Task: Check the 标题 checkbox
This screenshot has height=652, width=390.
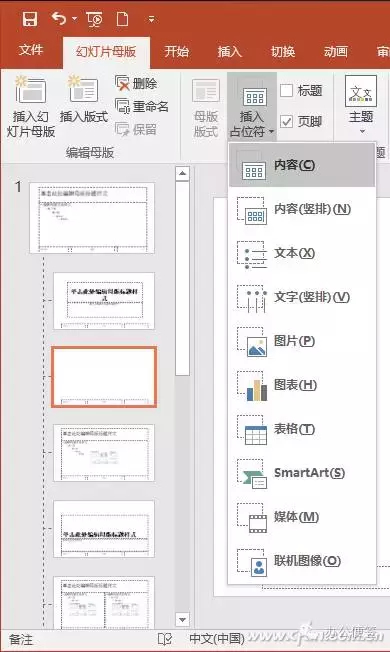Action: point(286,90)
